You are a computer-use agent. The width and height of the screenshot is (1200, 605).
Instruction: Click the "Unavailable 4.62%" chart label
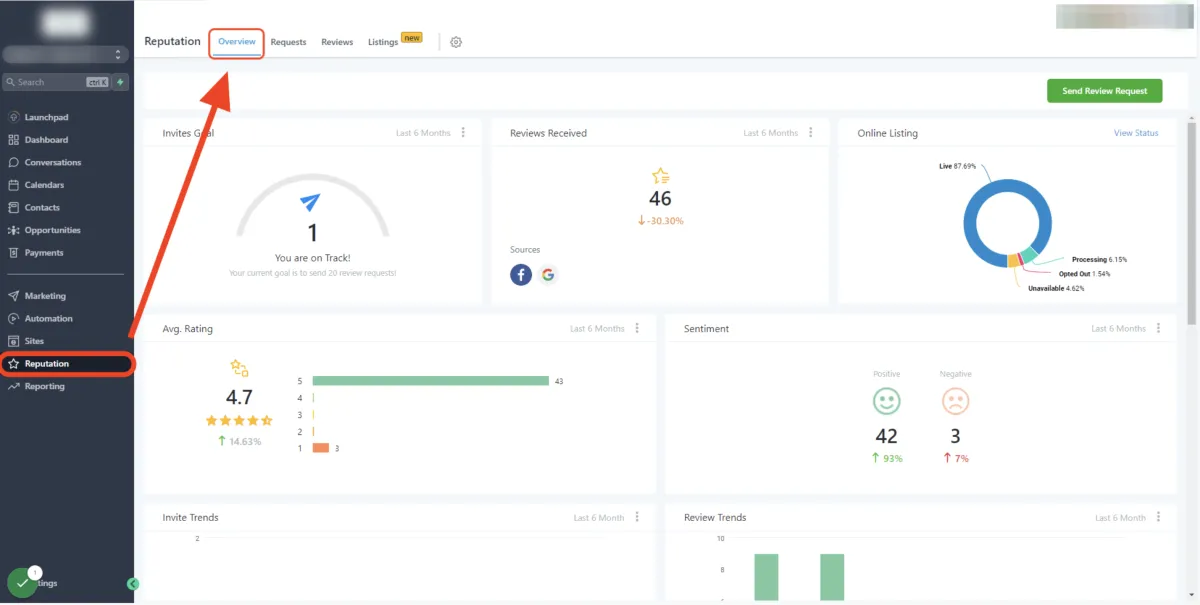pyautogui.click(x=1056, y=288)
